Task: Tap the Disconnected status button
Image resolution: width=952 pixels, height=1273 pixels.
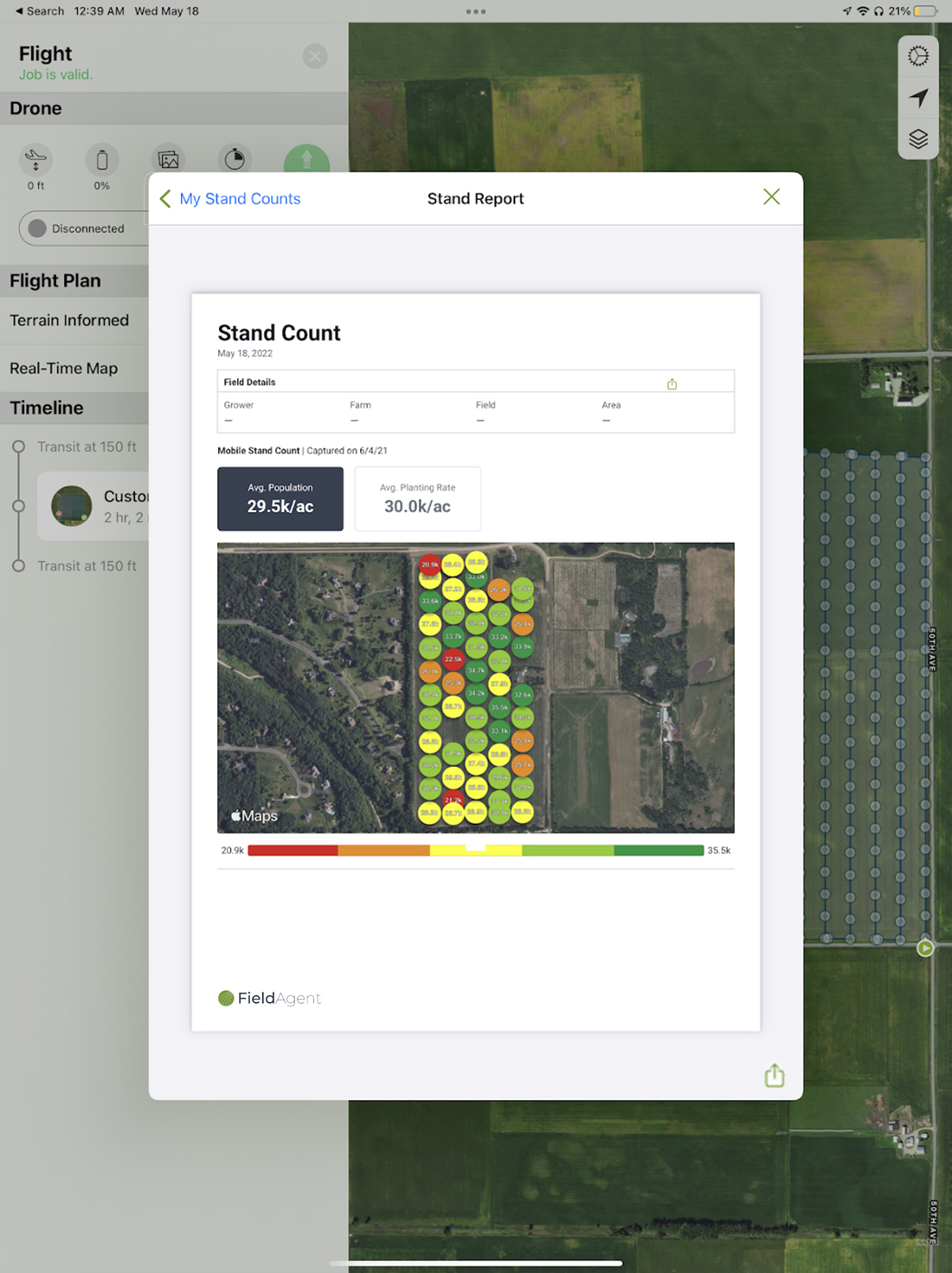Action: click(83, 228)
